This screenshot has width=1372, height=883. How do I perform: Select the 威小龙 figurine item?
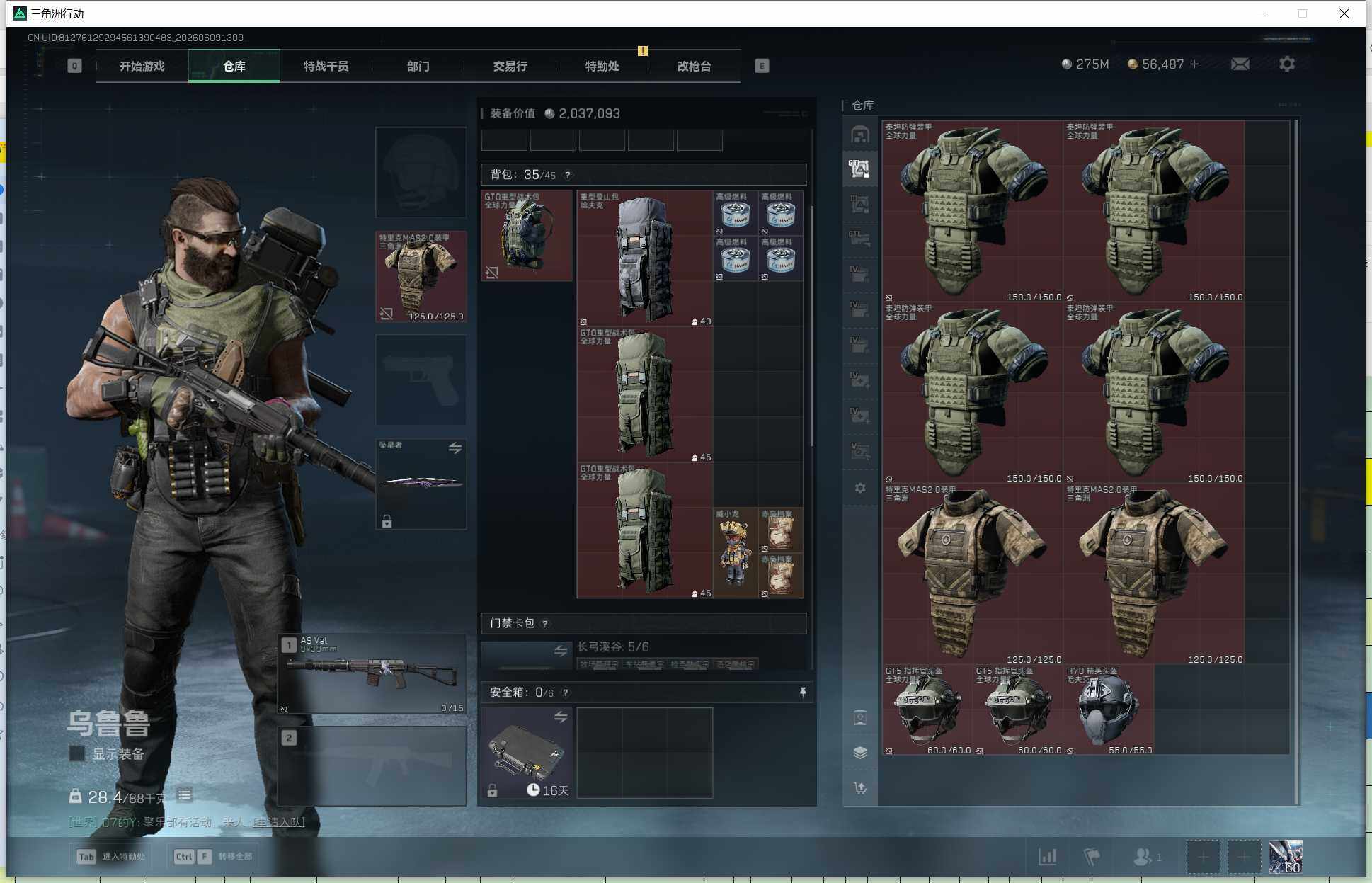[x=735, y=552]
